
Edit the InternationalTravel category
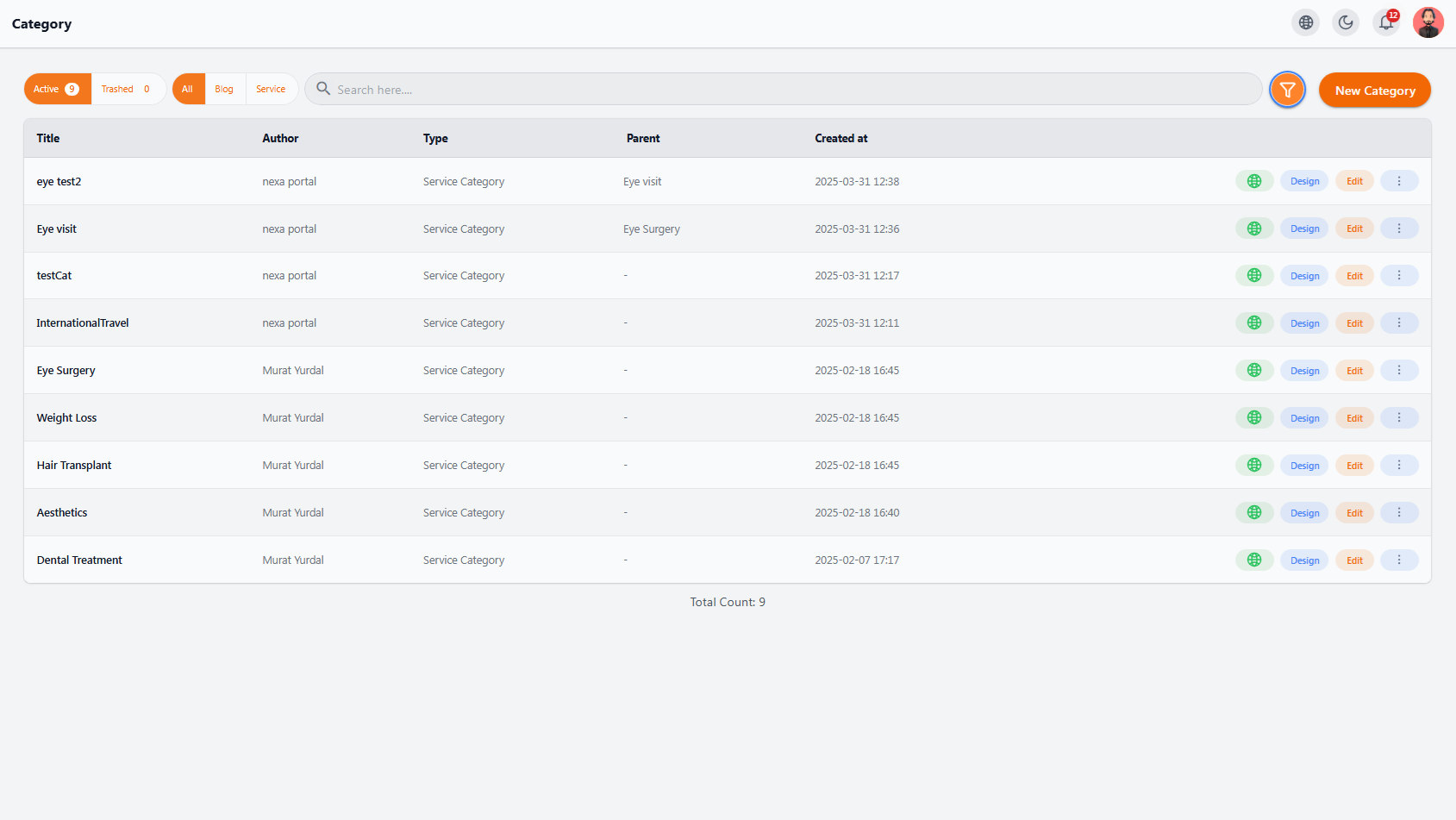tap(1354, 323)
